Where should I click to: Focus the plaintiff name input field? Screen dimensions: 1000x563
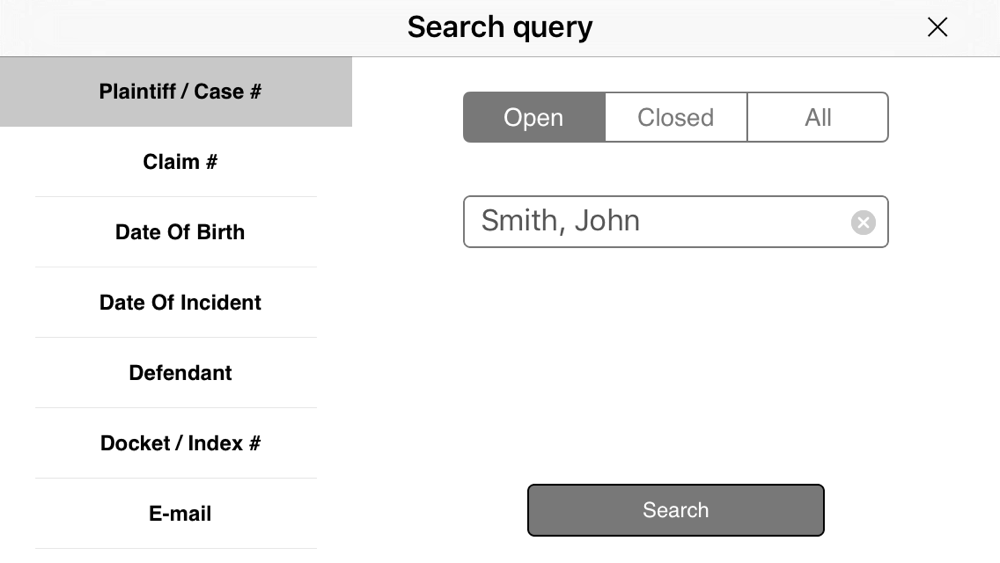point(675,222)
